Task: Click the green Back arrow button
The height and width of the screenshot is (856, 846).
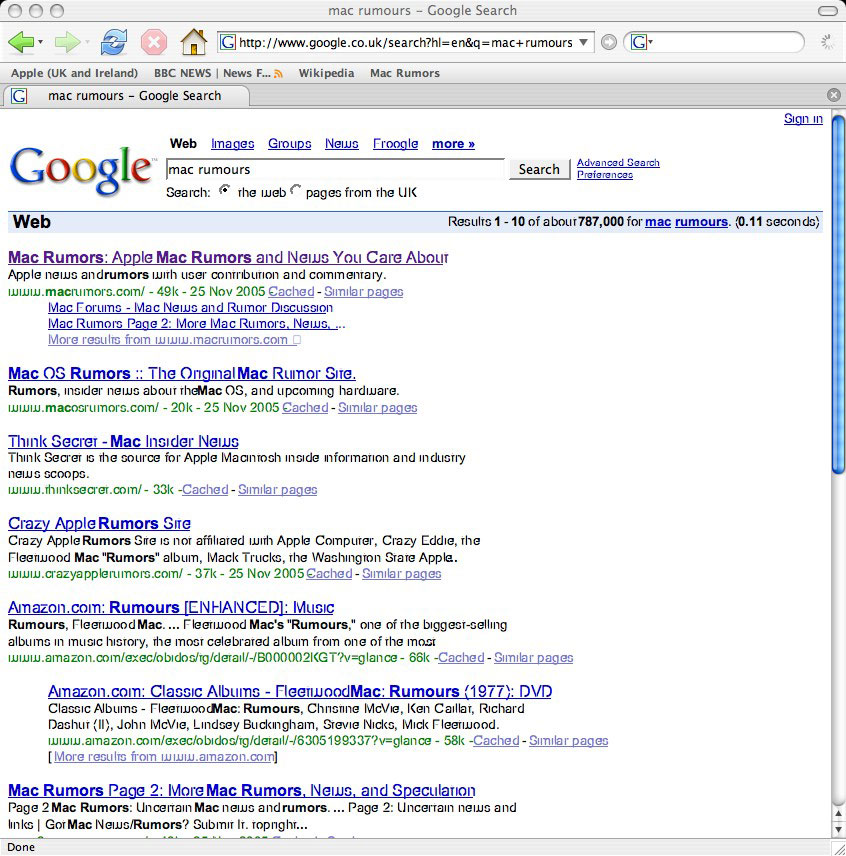Action: 21,42
